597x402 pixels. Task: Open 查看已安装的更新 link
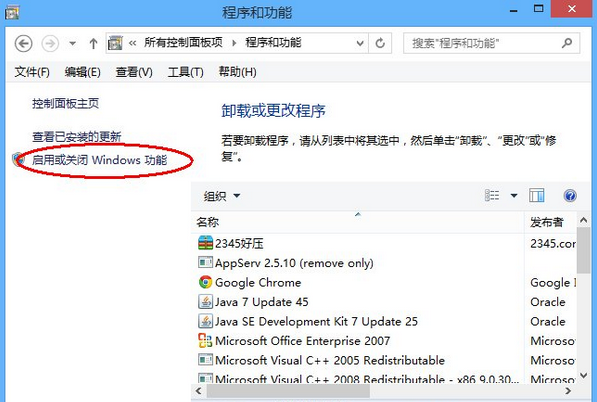click(77, 136)
